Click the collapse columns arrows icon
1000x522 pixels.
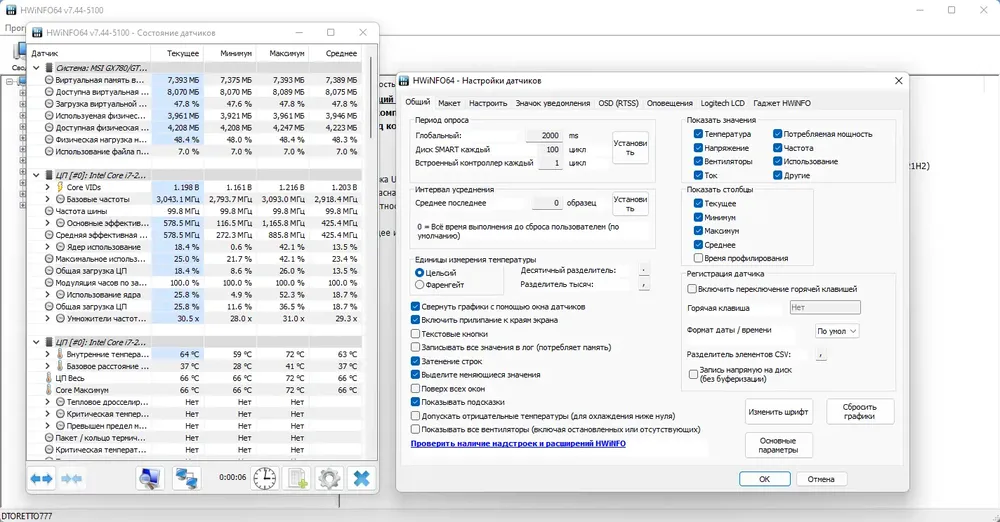(71, 479)
